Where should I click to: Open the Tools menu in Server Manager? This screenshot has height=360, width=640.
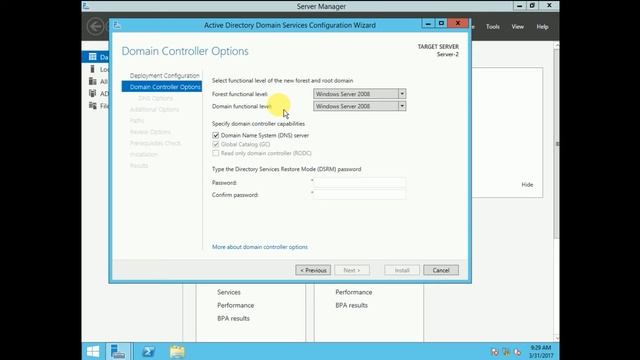493,27
